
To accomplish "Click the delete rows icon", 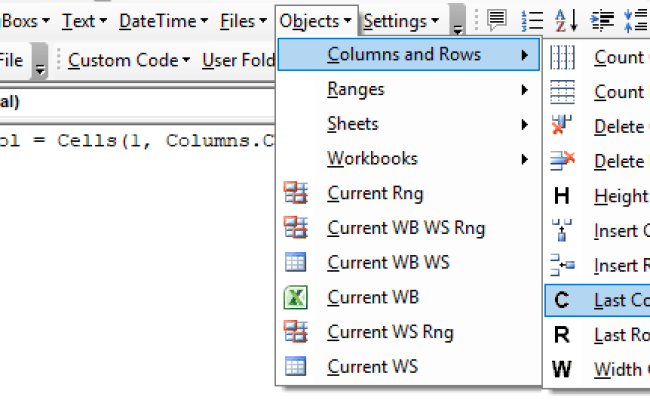I will pyautogui.click(x=562, y=161).
